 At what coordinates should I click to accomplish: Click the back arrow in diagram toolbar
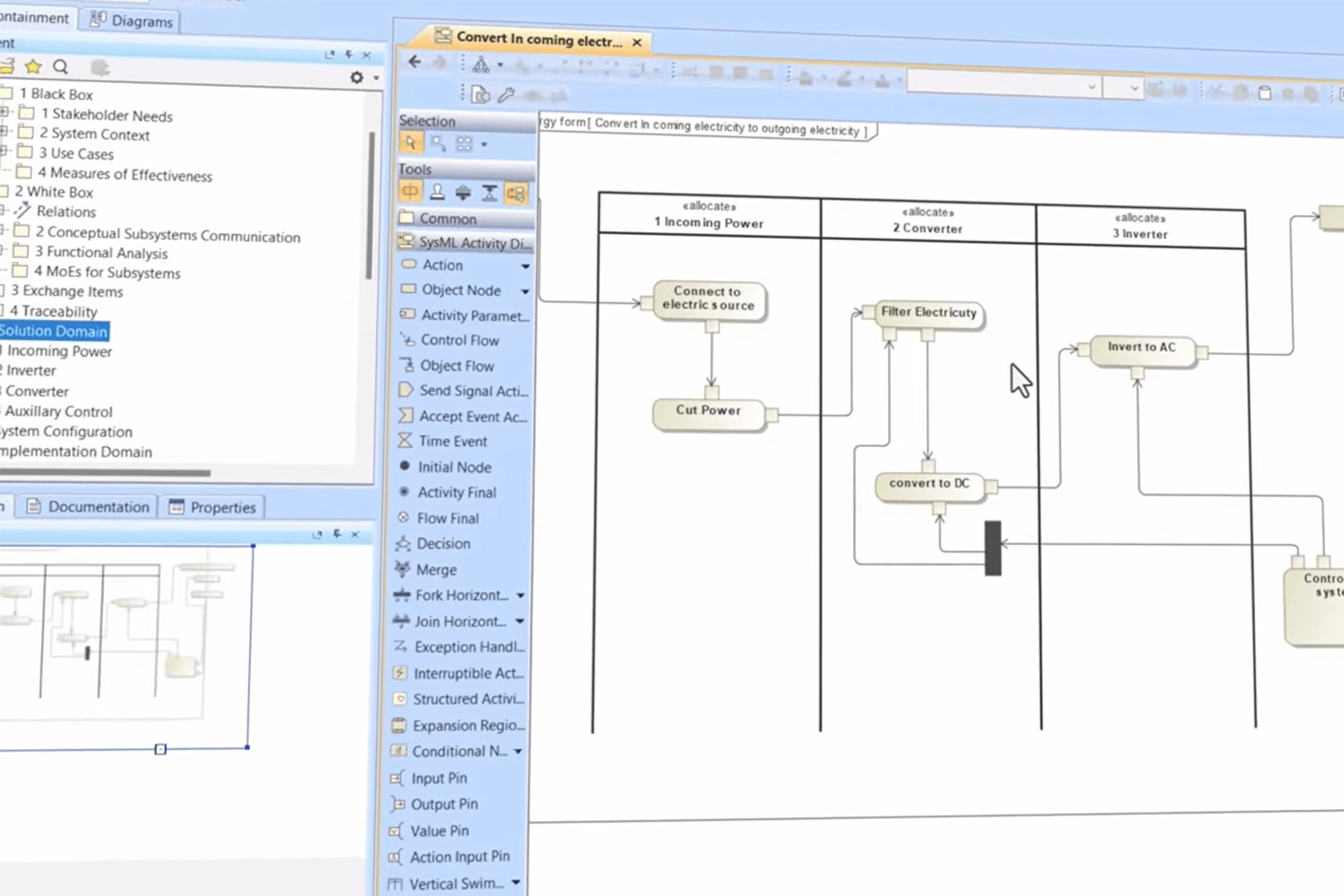pos(414,62)
